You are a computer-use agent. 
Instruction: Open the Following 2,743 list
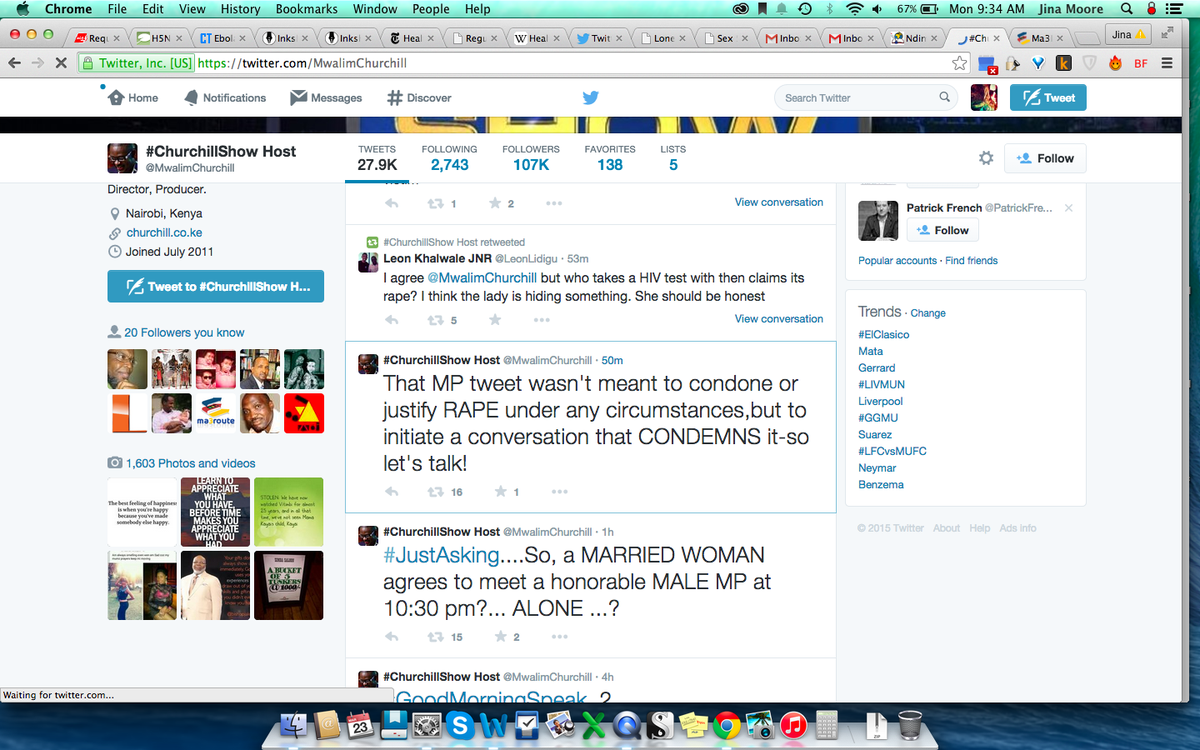click(x=449, y=158)
